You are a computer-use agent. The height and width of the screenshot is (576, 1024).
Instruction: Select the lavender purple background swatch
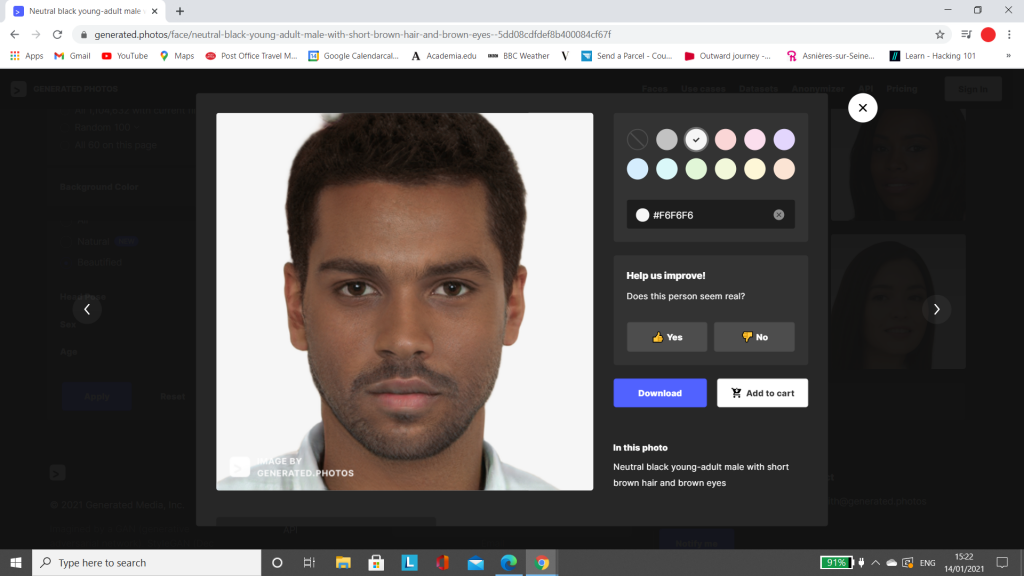pyautogui.click(x=784, y=139)
